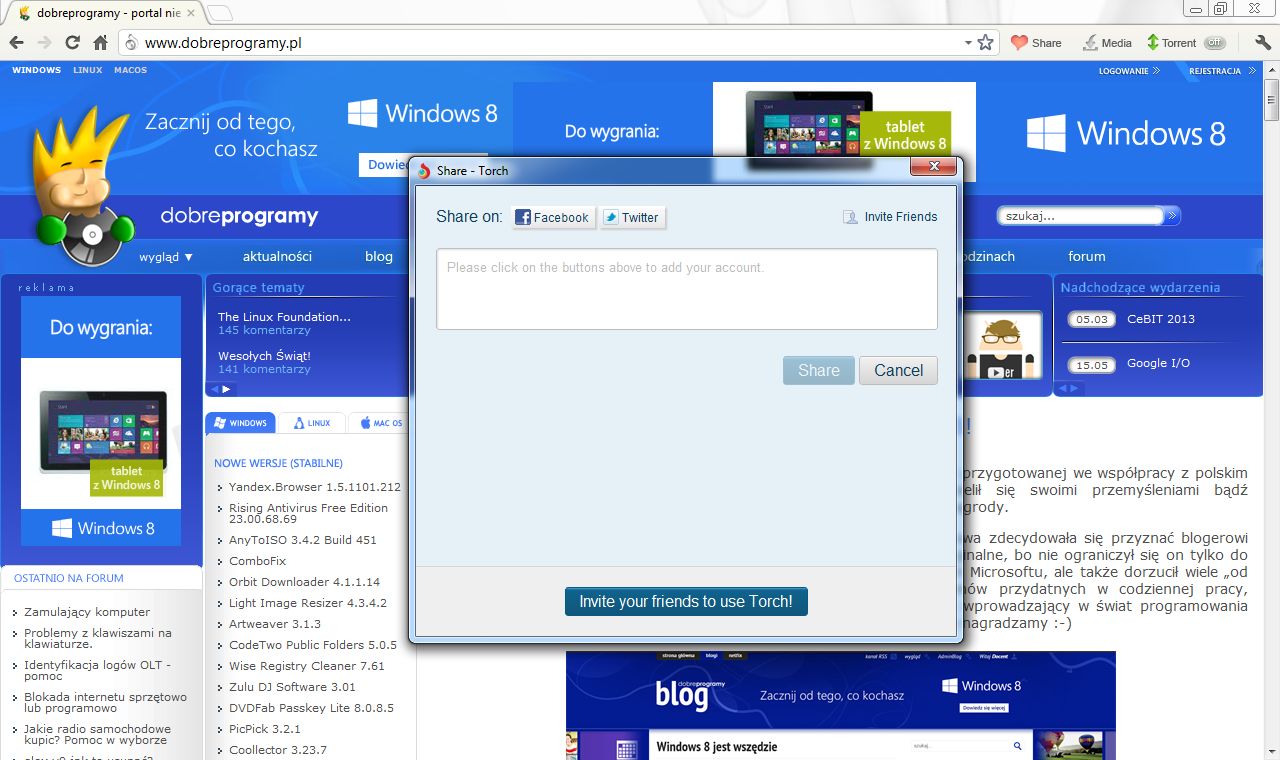Click the search submit arrow button

[x=1173, y=216]
